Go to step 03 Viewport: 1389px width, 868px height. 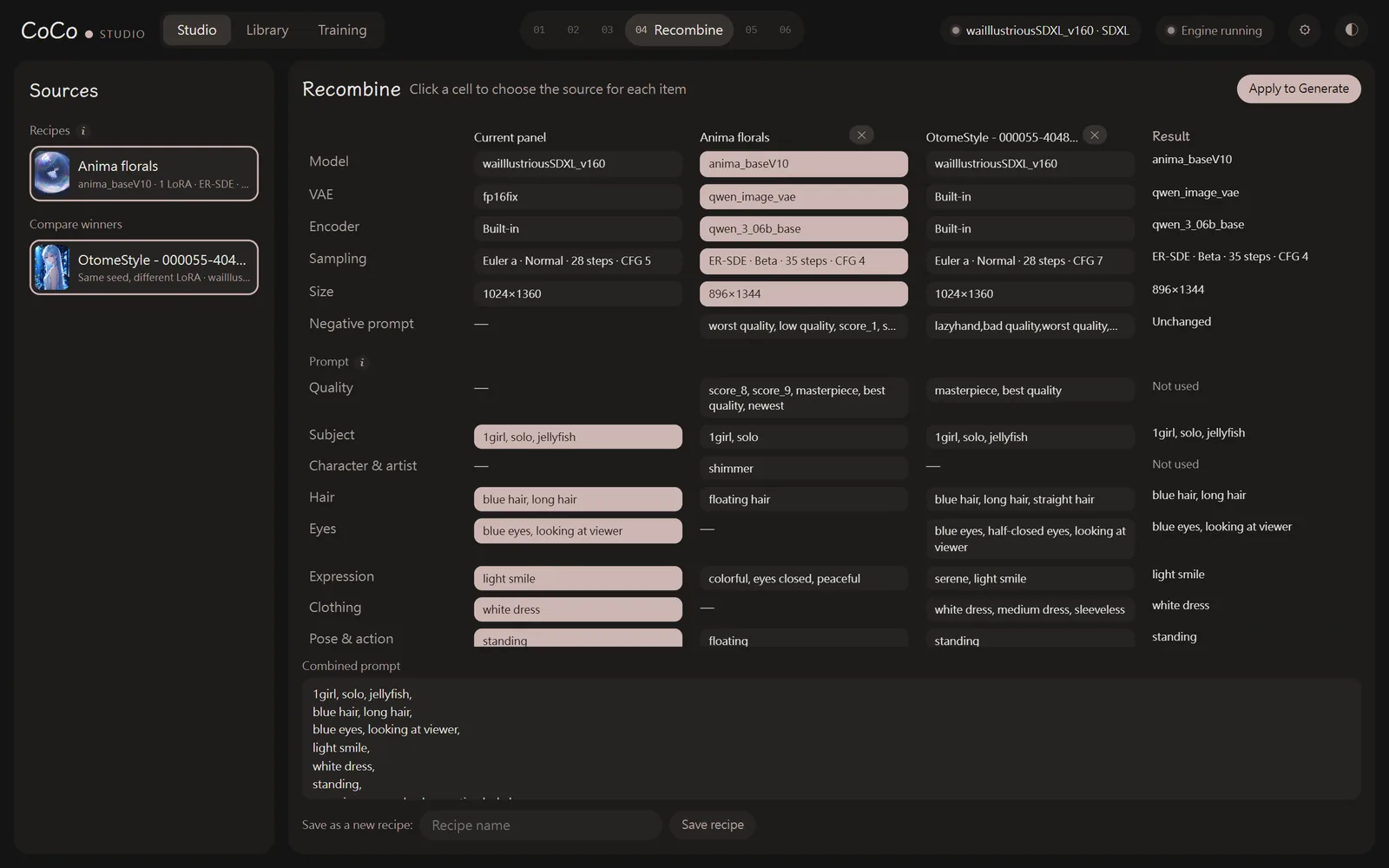pyautogui.click(x=607, y=30)
